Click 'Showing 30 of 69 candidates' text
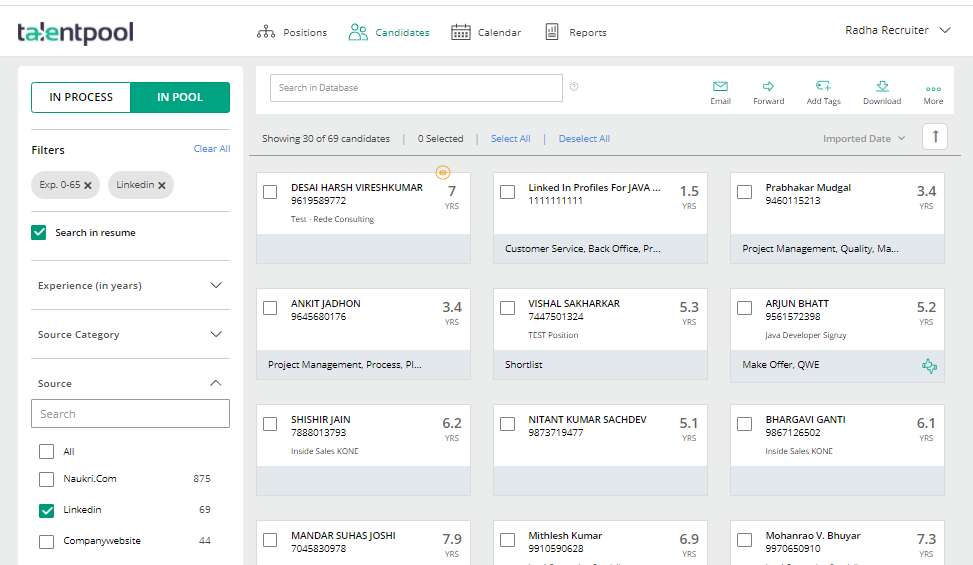This screenshot has height=565, width=973. 326,139
